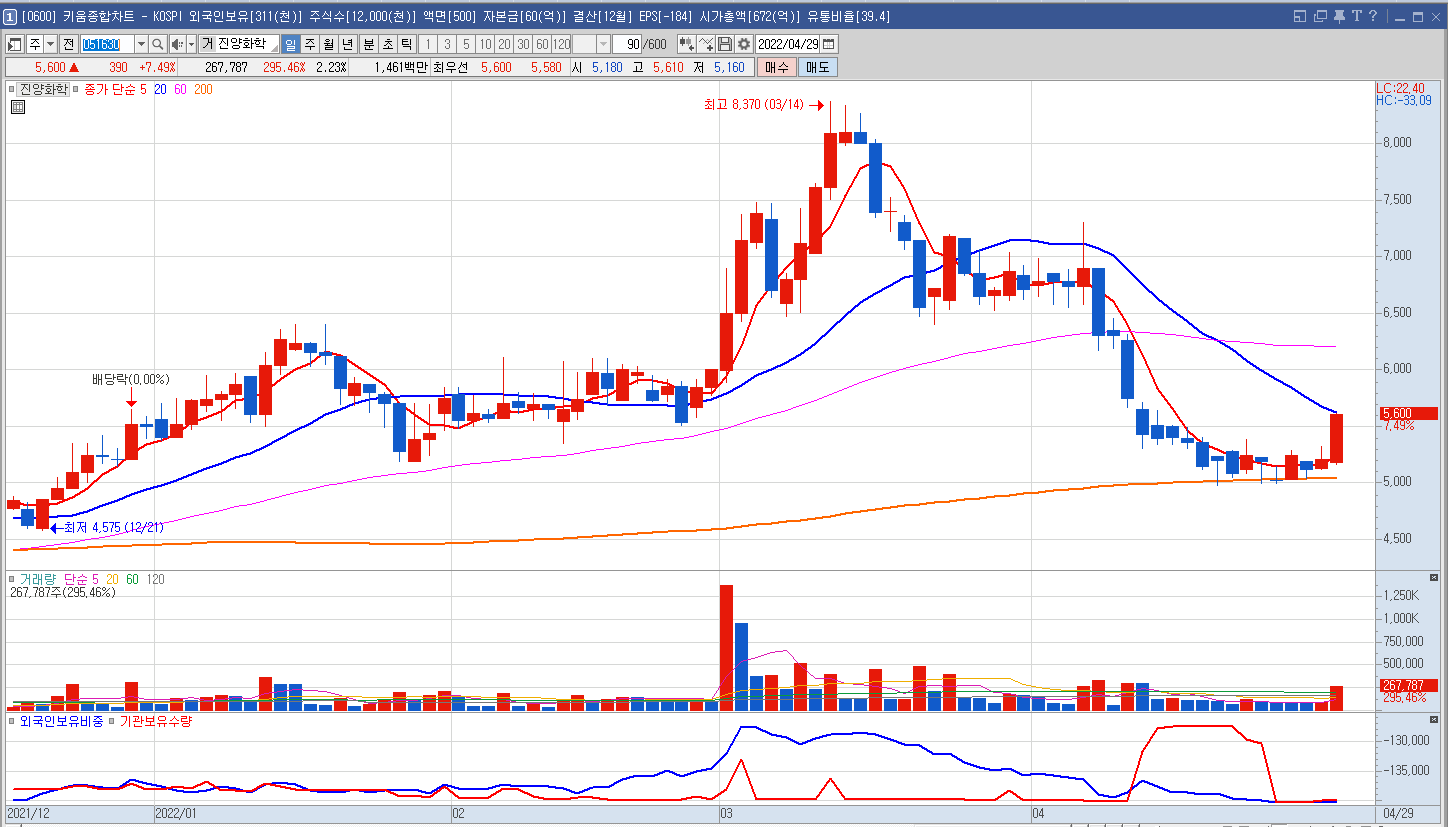Click the 최저 4,575 (12/21) annotation
The width and height of the screenshot is (1448, 827).
(113, 527)
